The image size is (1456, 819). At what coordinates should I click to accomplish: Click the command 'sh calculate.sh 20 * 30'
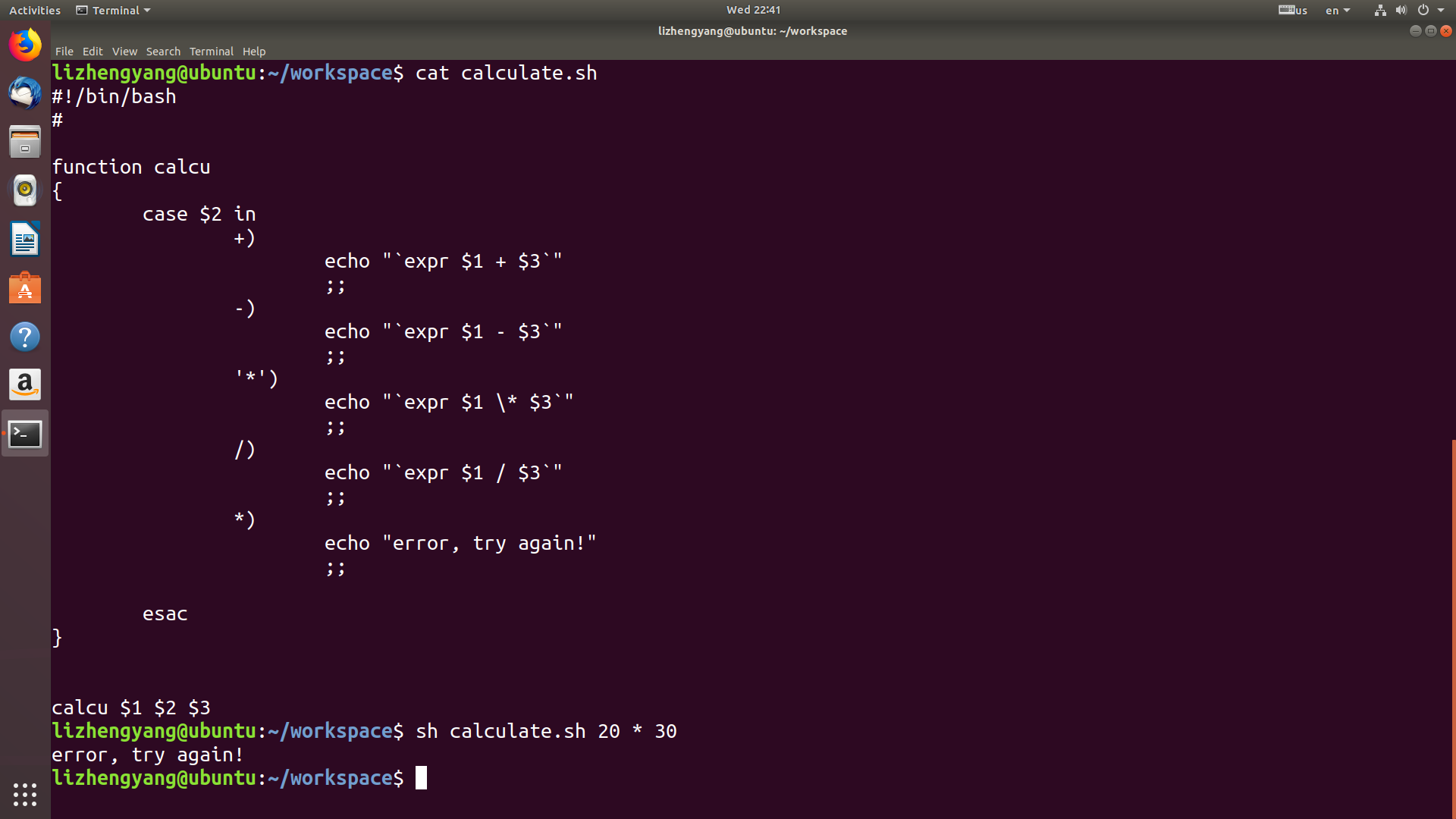click(x=546, y=731)
